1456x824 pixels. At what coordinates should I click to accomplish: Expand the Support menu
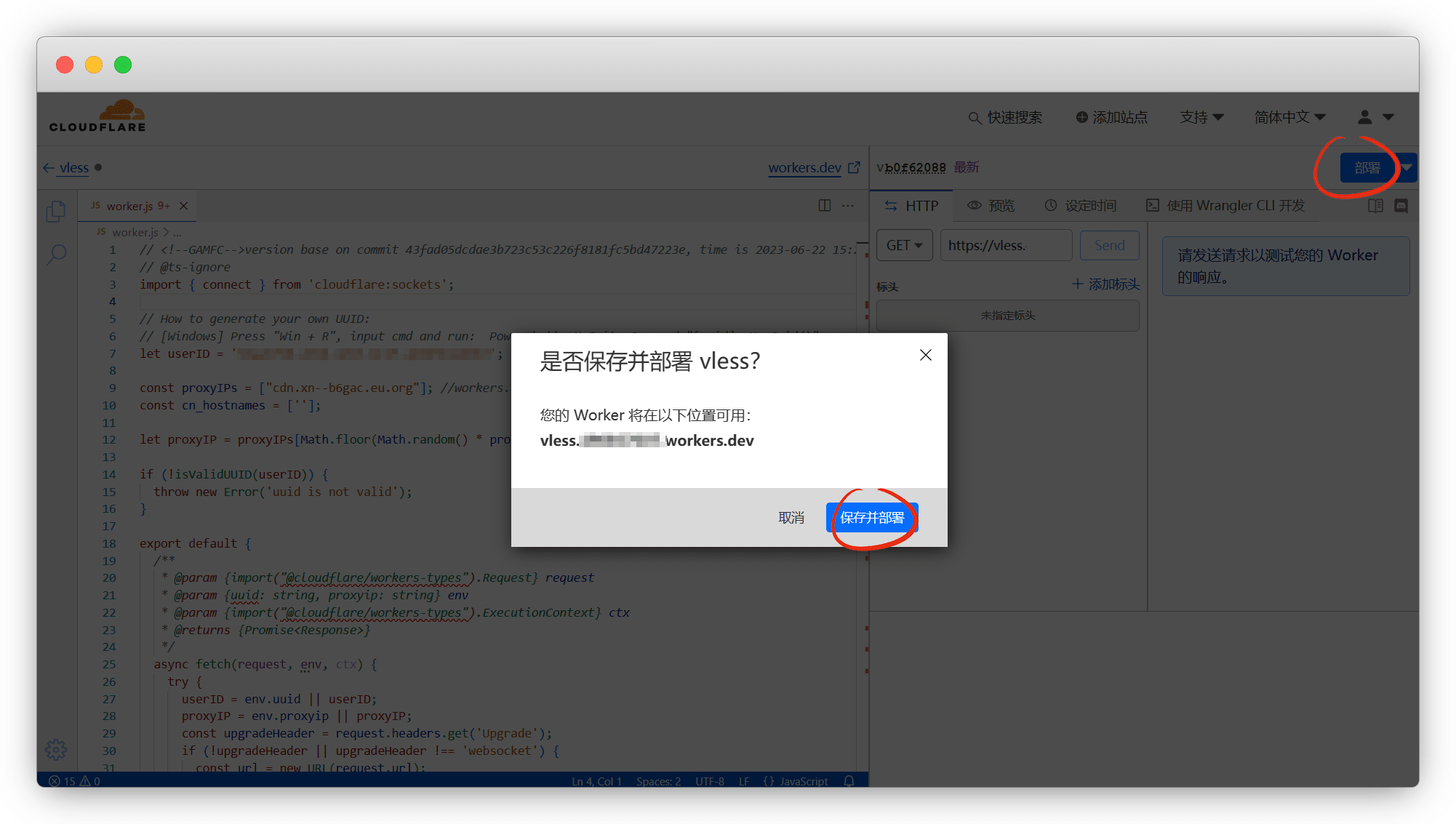click(1201, 117)
